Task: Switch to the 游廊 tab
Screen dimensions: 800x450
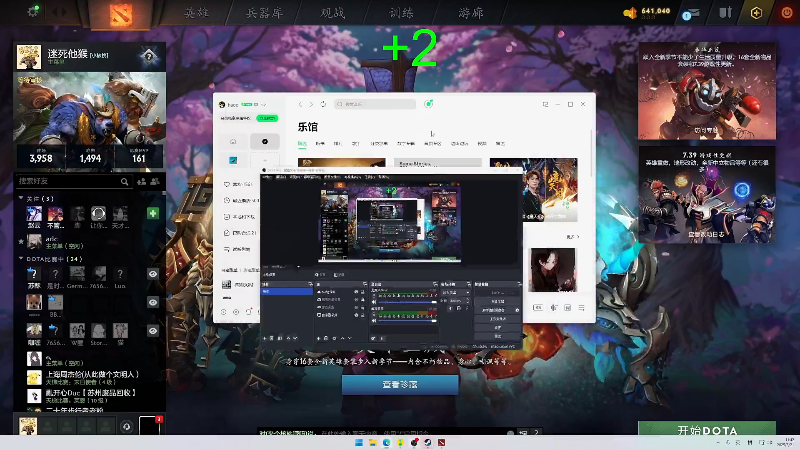Action: point(470,13)
